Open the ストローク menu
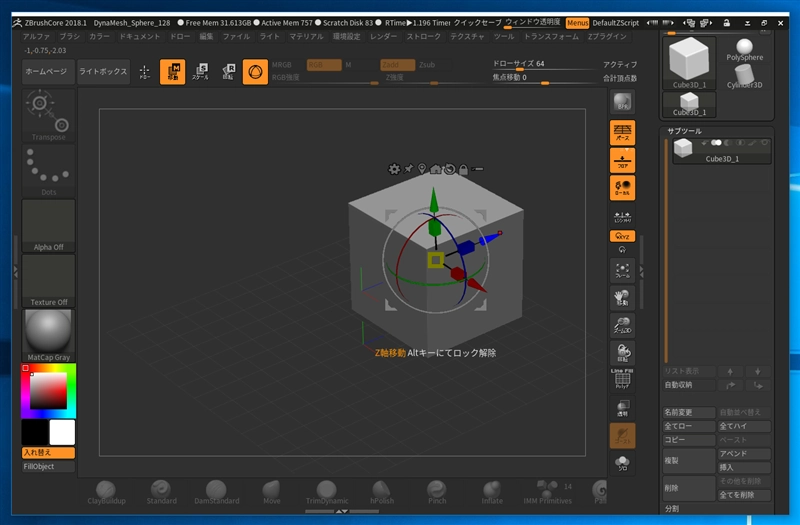The height and width of the screenshot is (525, 800). tap(423, 37)
